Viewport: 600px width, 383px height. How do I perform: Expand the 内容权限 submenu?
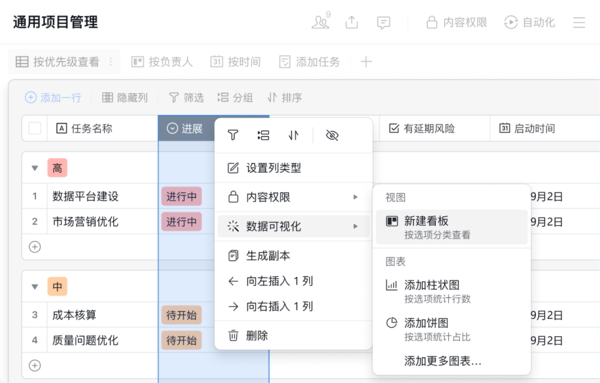pos(293,197)
